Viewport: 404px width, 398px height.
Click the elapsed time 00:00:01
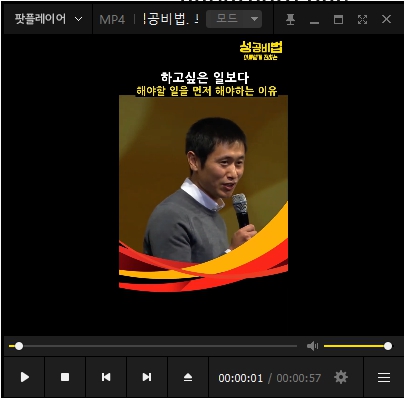point(241,378)
